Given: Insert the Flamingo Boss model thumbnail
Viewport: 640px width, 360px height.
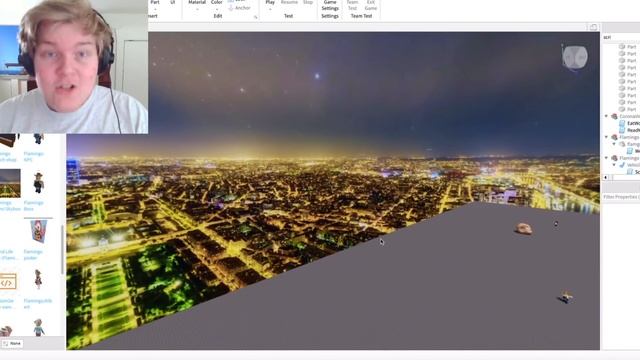Looking at the screenshot, I should 38,183.
